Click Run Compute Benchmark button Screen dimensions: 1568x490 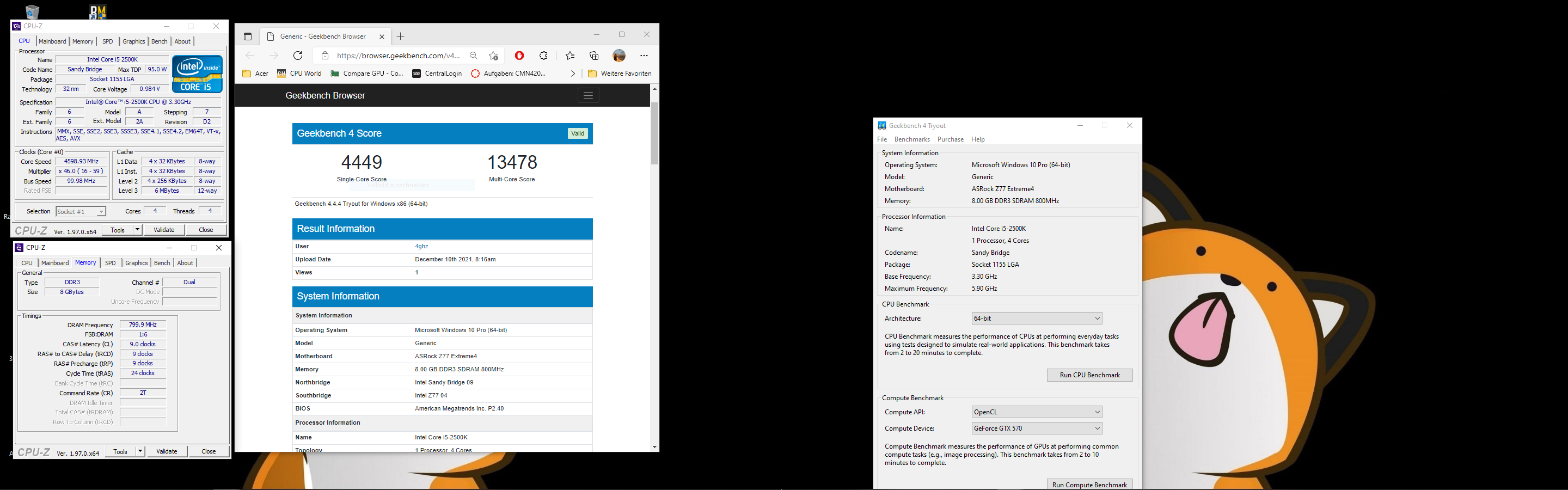click(1089, 485)
